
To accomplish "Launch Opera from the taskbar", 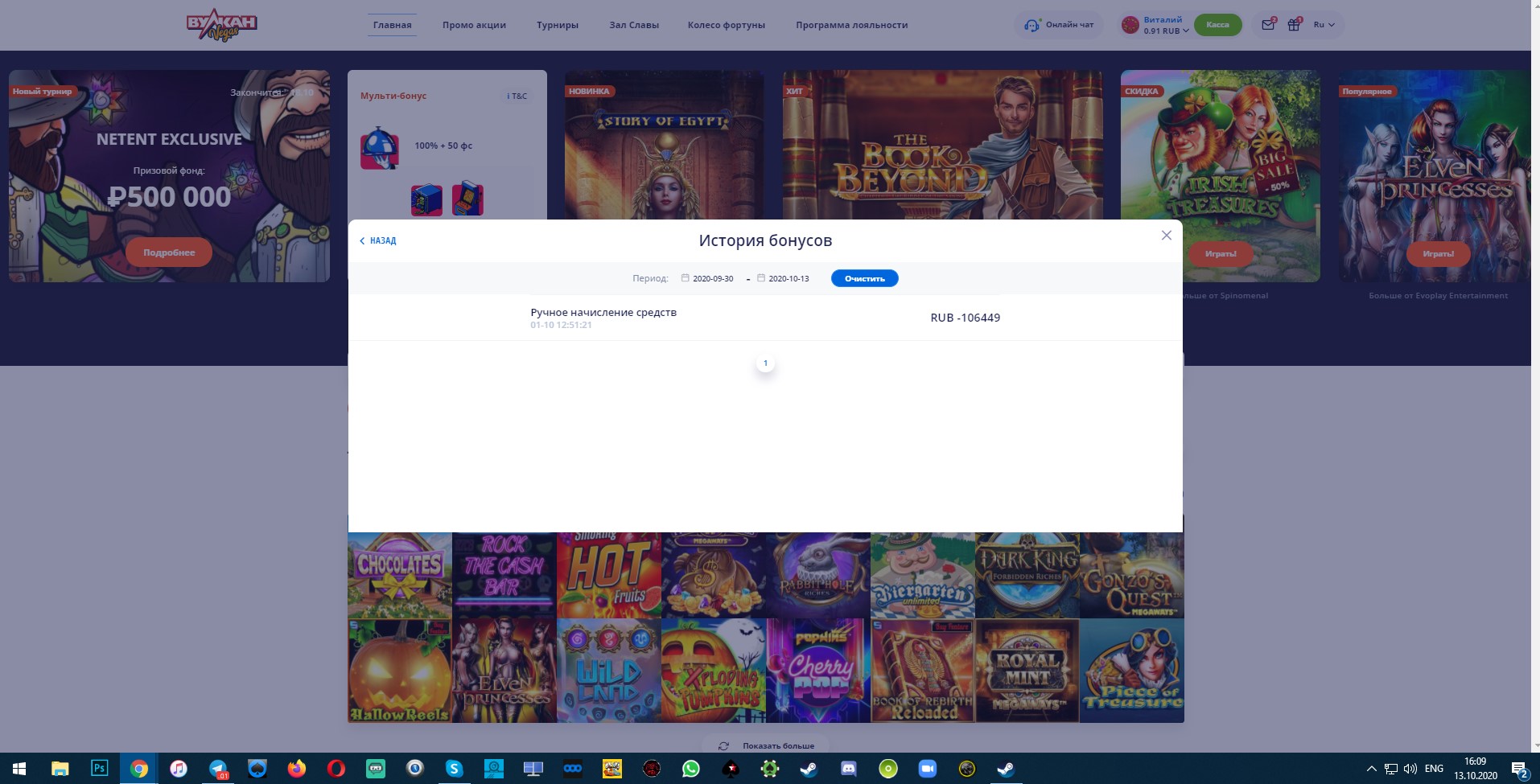I will 336,769.
